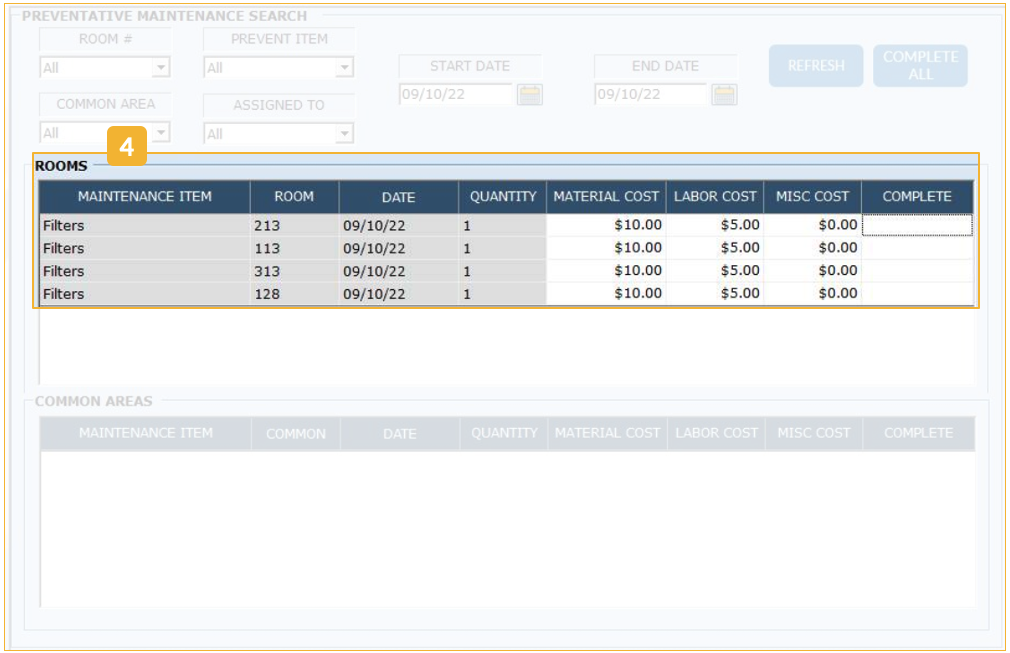The height and width of the screenshot is (653, 1010).
Task: Mark room 213 Filters as complete
Action: click(x=917, y=225)
